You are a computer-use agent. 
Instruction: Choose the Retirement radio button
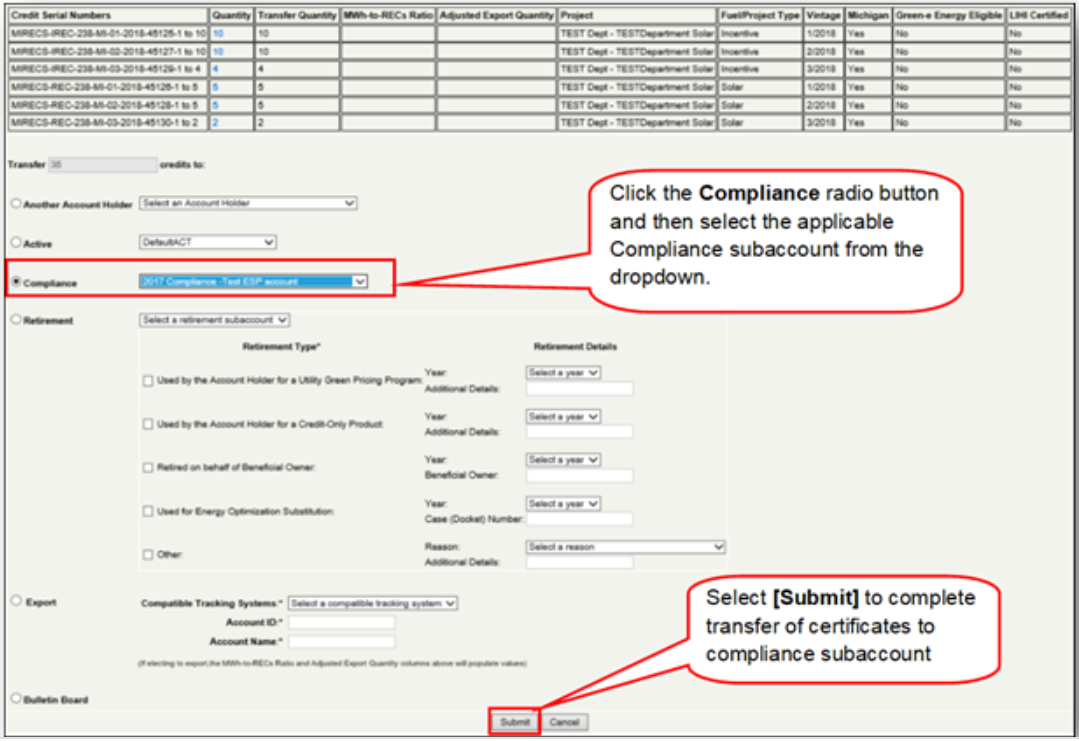(x=16, y=320)
